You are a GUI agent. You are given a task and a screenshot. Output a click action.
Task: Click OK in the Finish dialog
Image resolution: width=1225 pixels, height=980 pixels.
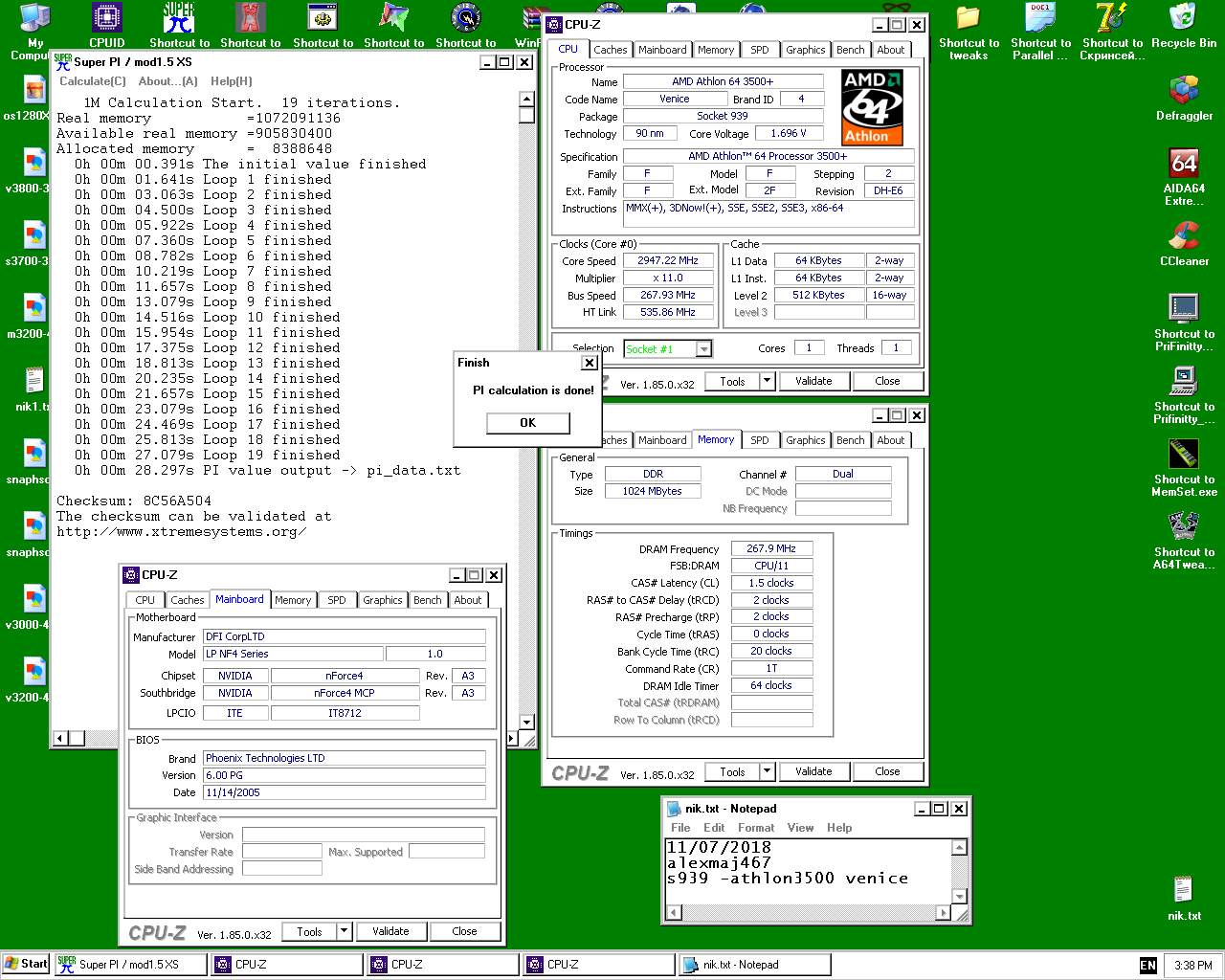tap(528, 423)
